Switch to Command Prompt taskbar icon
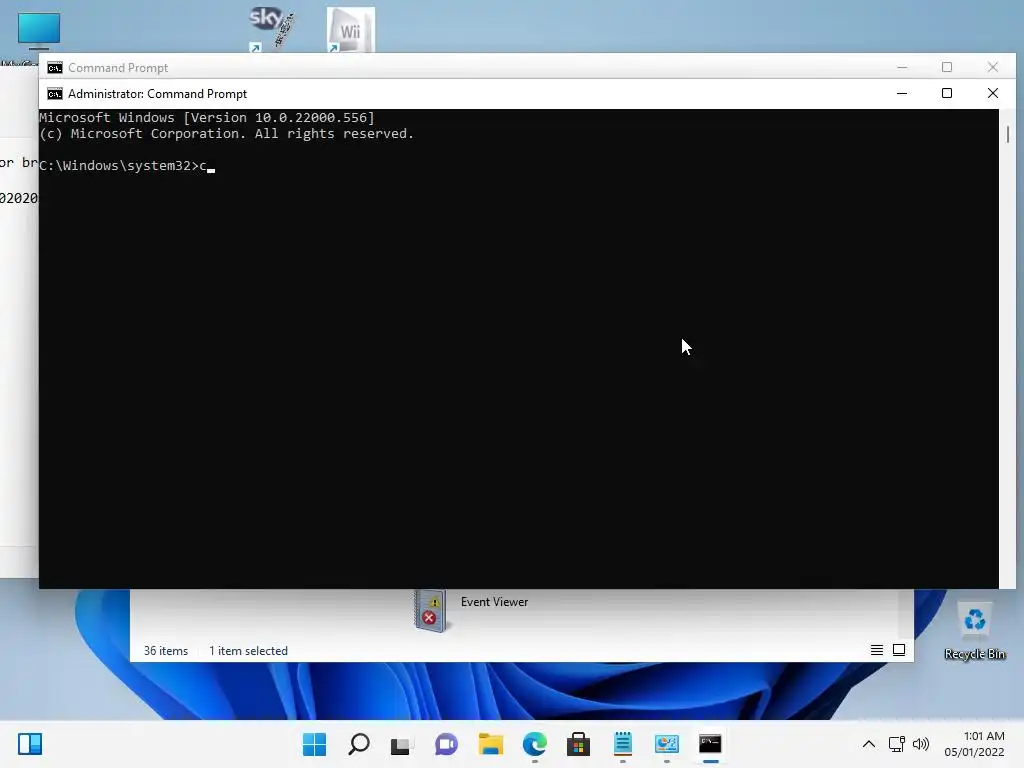This screenshot has width=1024, height=768. point(711,744)
